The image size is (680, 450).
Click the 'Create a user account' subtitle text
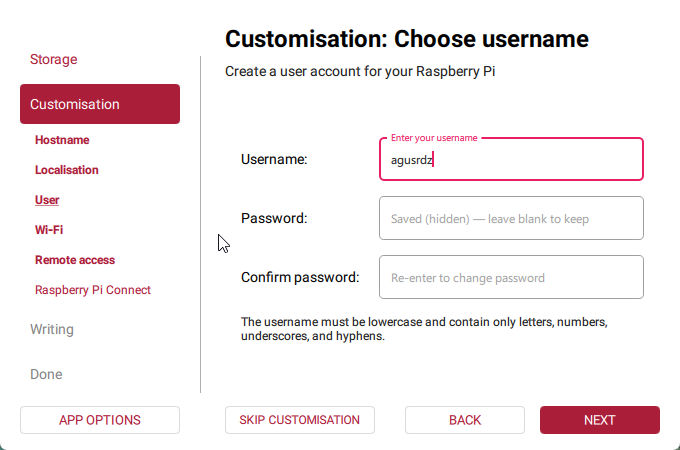click(361, 72)
